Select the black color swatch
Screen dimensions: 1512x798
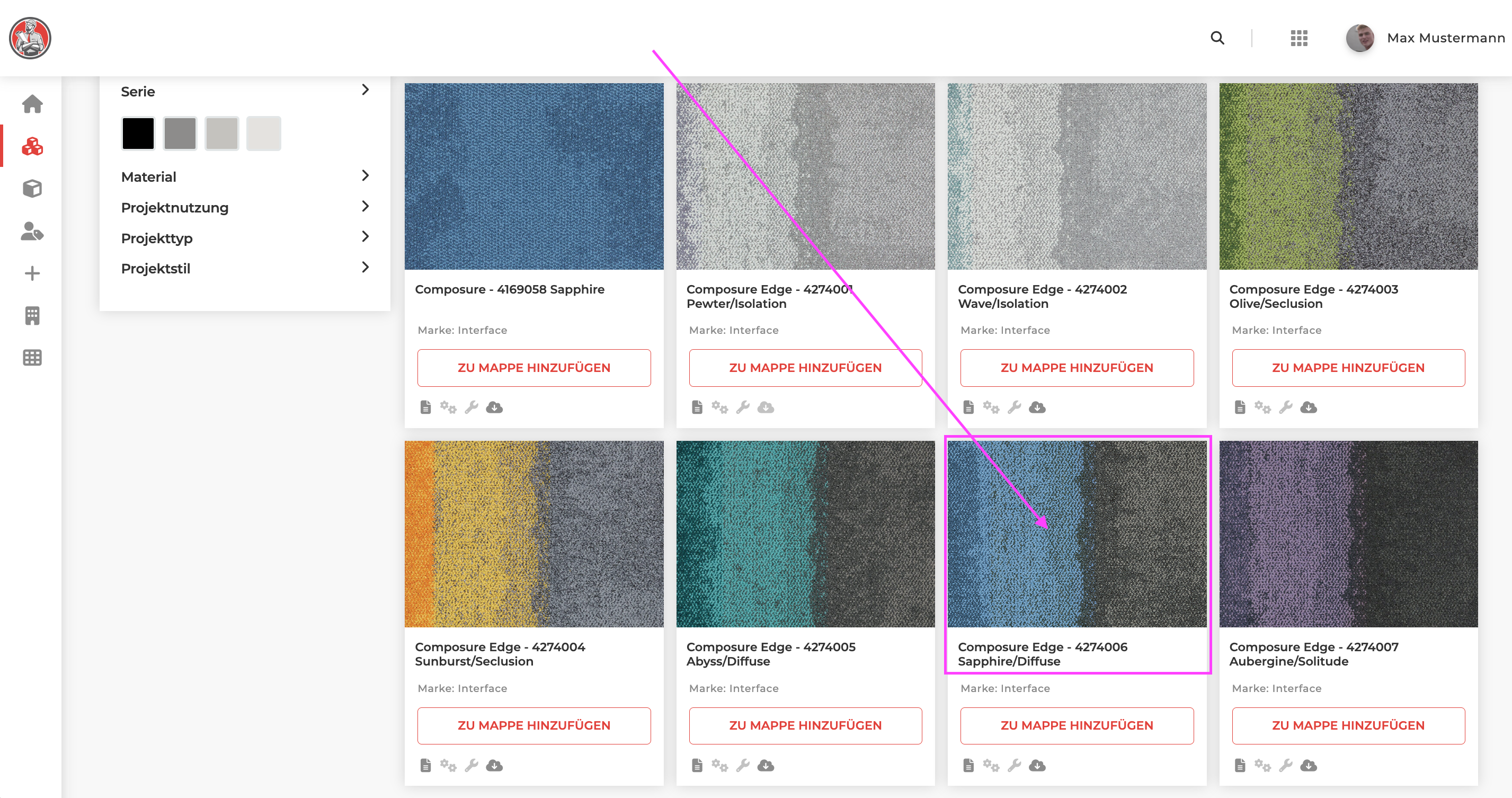click(138, 134)
